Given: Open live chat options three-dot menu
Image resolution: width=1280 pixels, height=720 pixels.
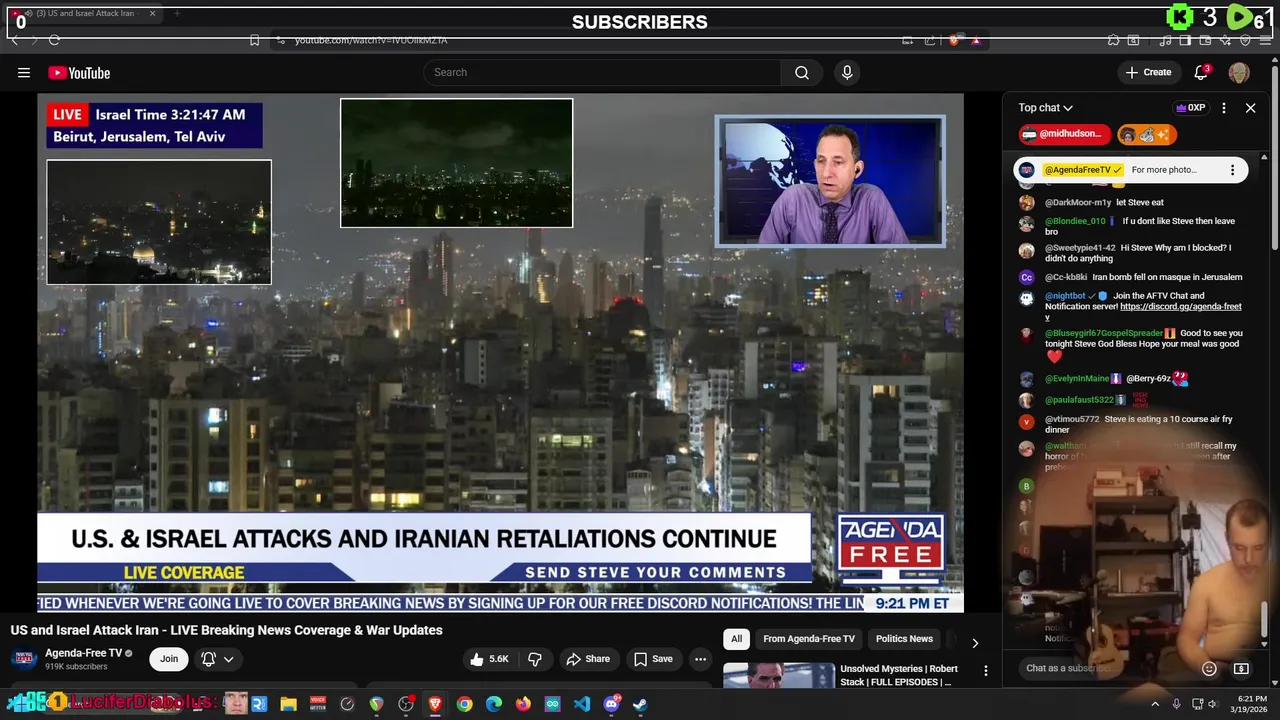Looking at the screenshot, I should [x=1223, y=108].
